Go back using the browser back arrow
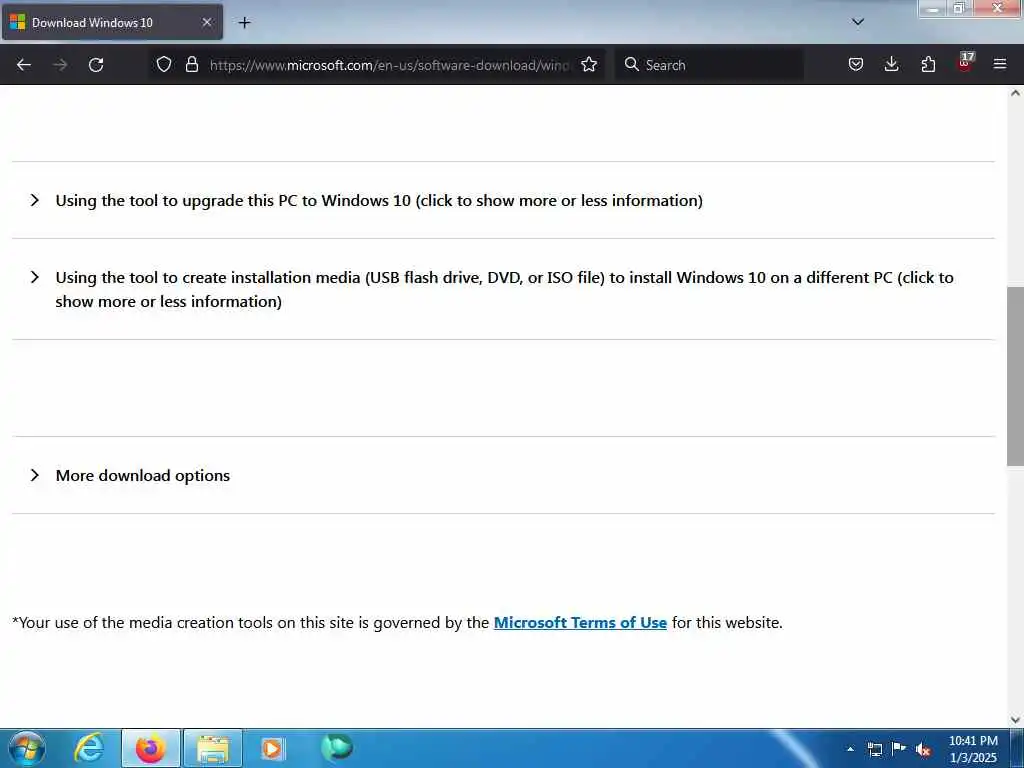This screenshot has width=1024, height=768. tap(24, 65)
